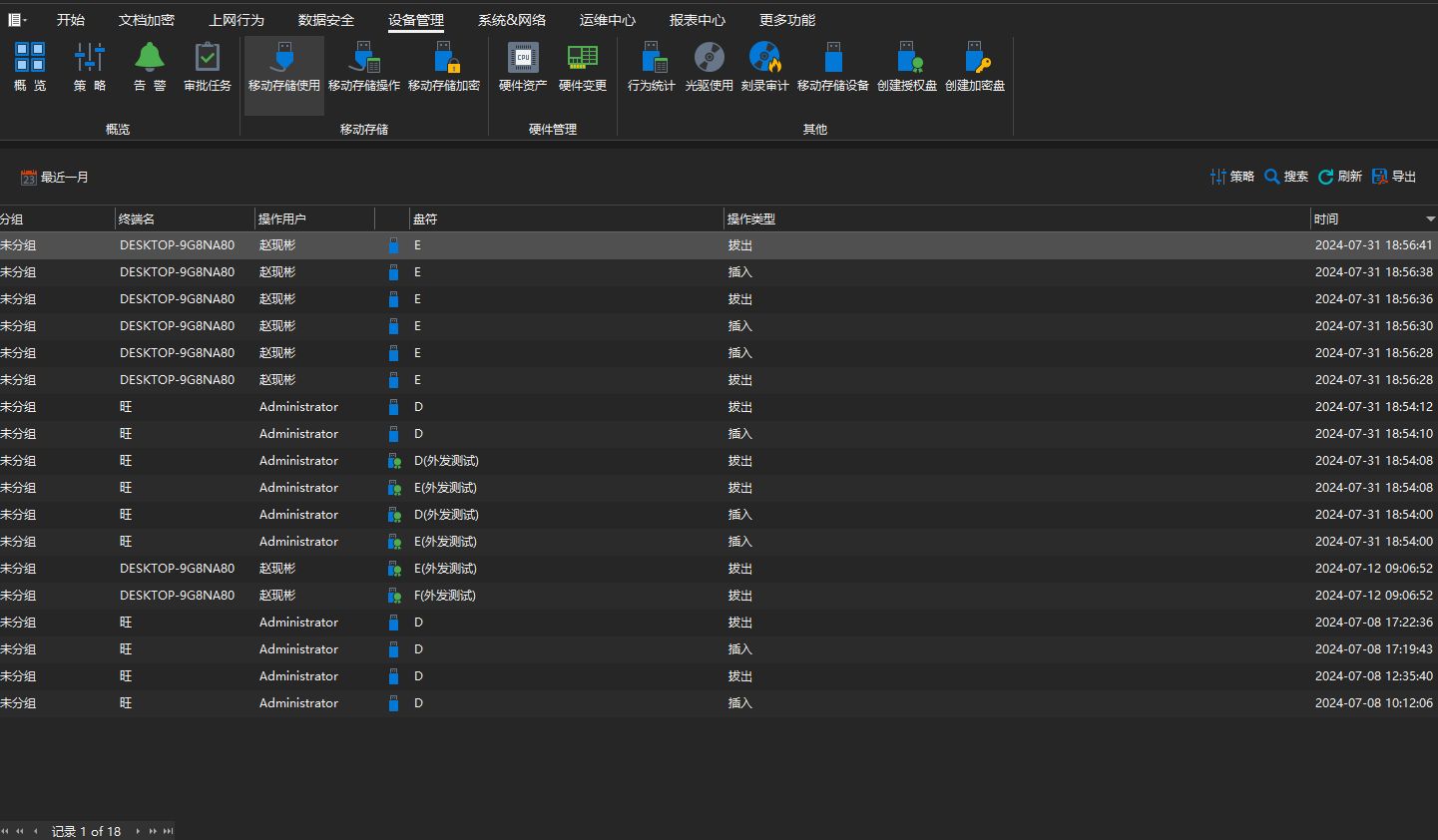Switch to the 更多功能 tab
The height and width of the screenshot is (840, 1438).
[x=787, y=20]
